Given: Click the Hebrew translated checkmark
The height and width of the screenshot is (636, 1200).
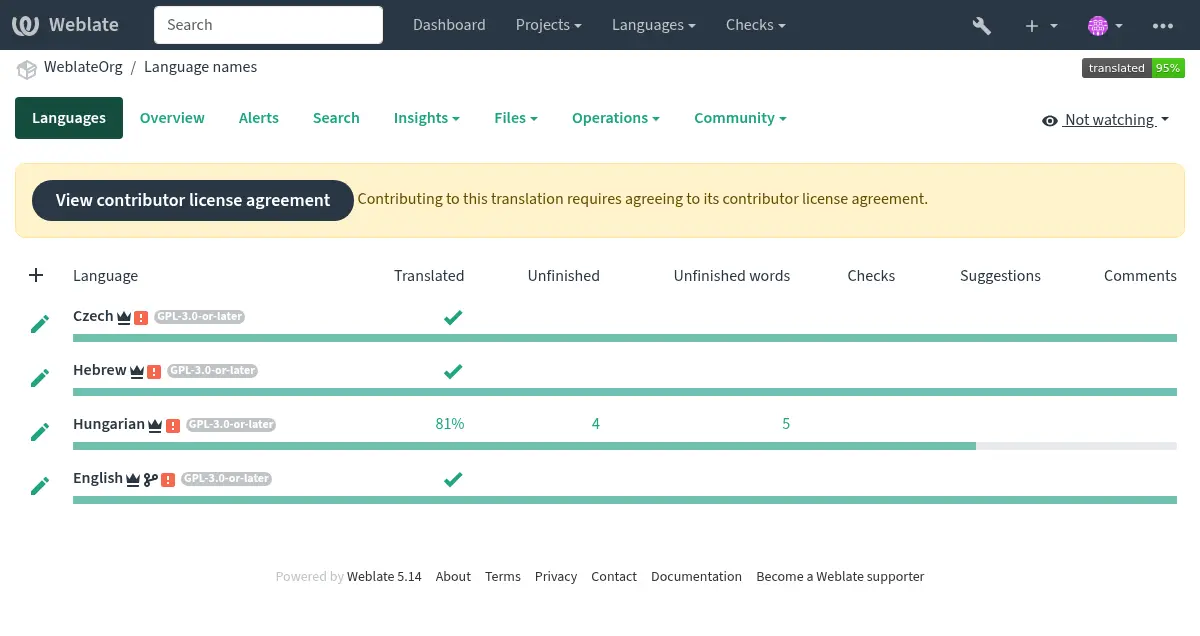Looking at the screenshot, I should [x=453, y=371].
